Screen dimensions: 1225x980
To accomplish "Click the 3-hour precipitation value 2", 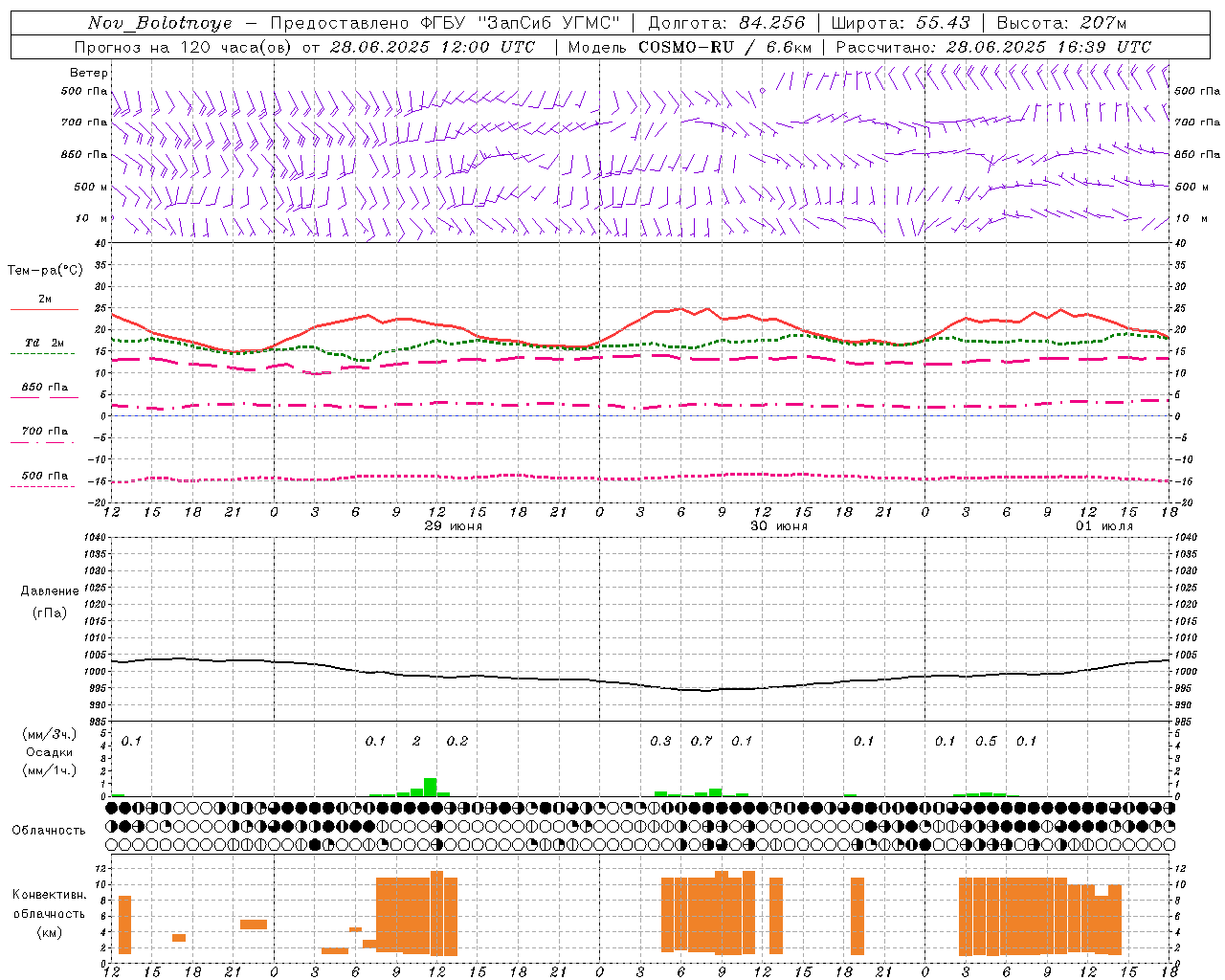I will click(416, 741).
